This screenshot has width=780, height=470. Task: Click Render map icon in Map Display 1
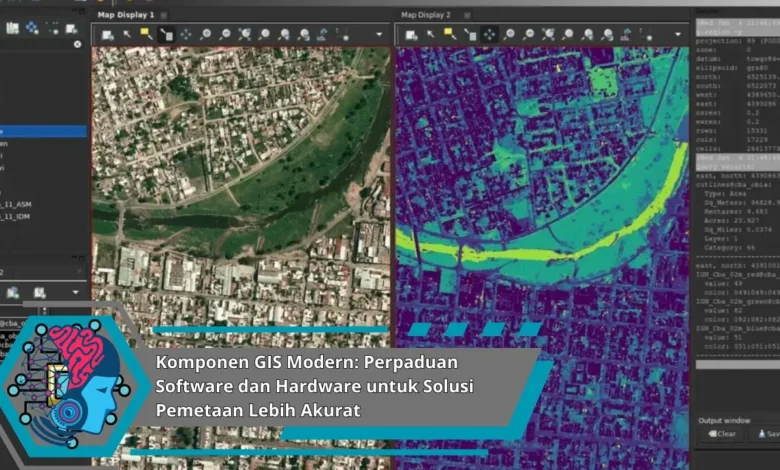(108, 34)
